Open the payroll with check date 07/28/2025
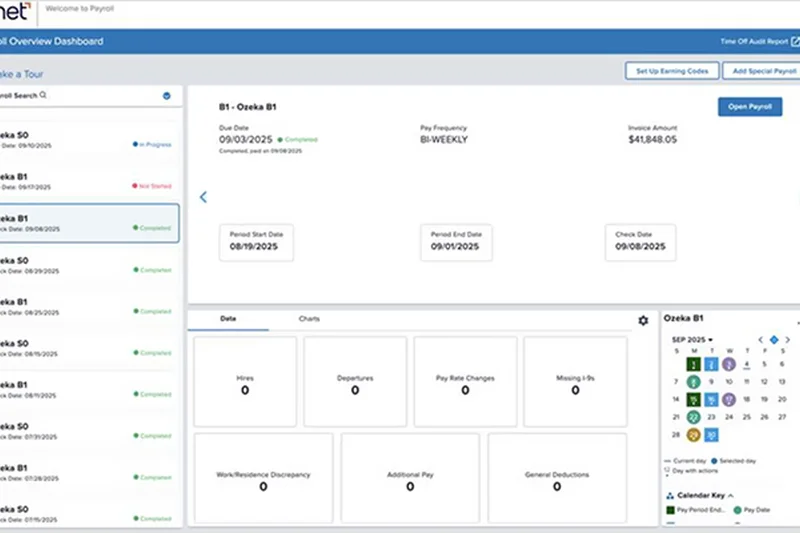Screen dimensions: 800x533 click(x=89, y=473)
